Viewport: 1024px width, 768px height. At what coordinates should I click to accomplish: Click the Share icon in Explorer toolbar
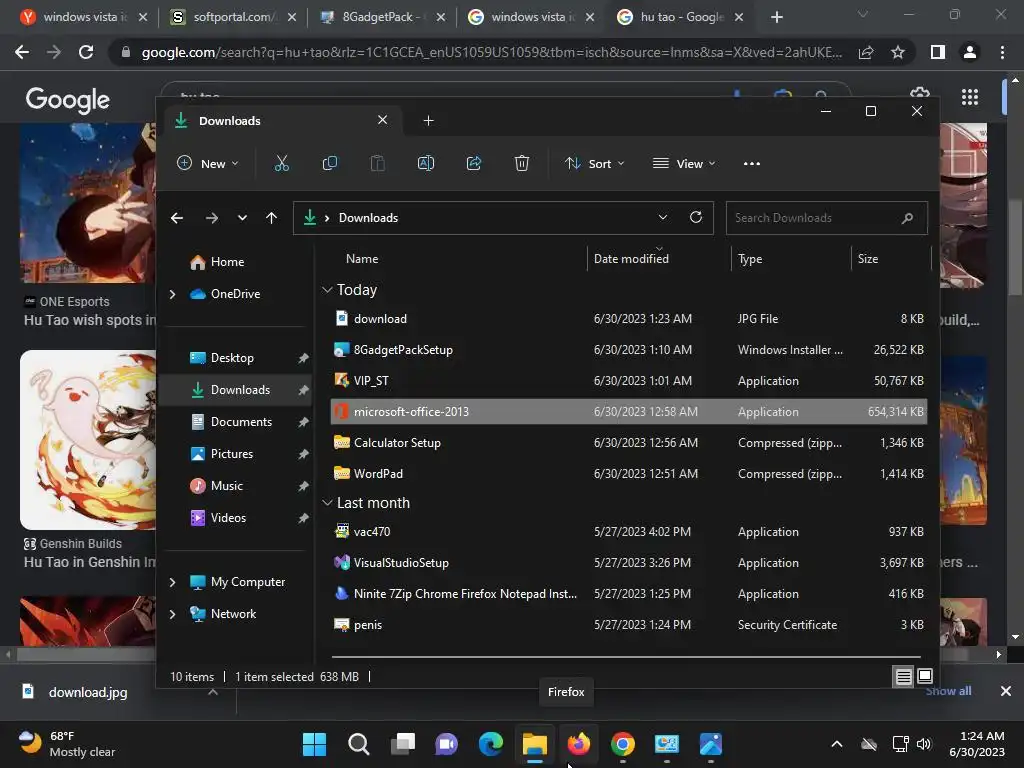[473, 163]
